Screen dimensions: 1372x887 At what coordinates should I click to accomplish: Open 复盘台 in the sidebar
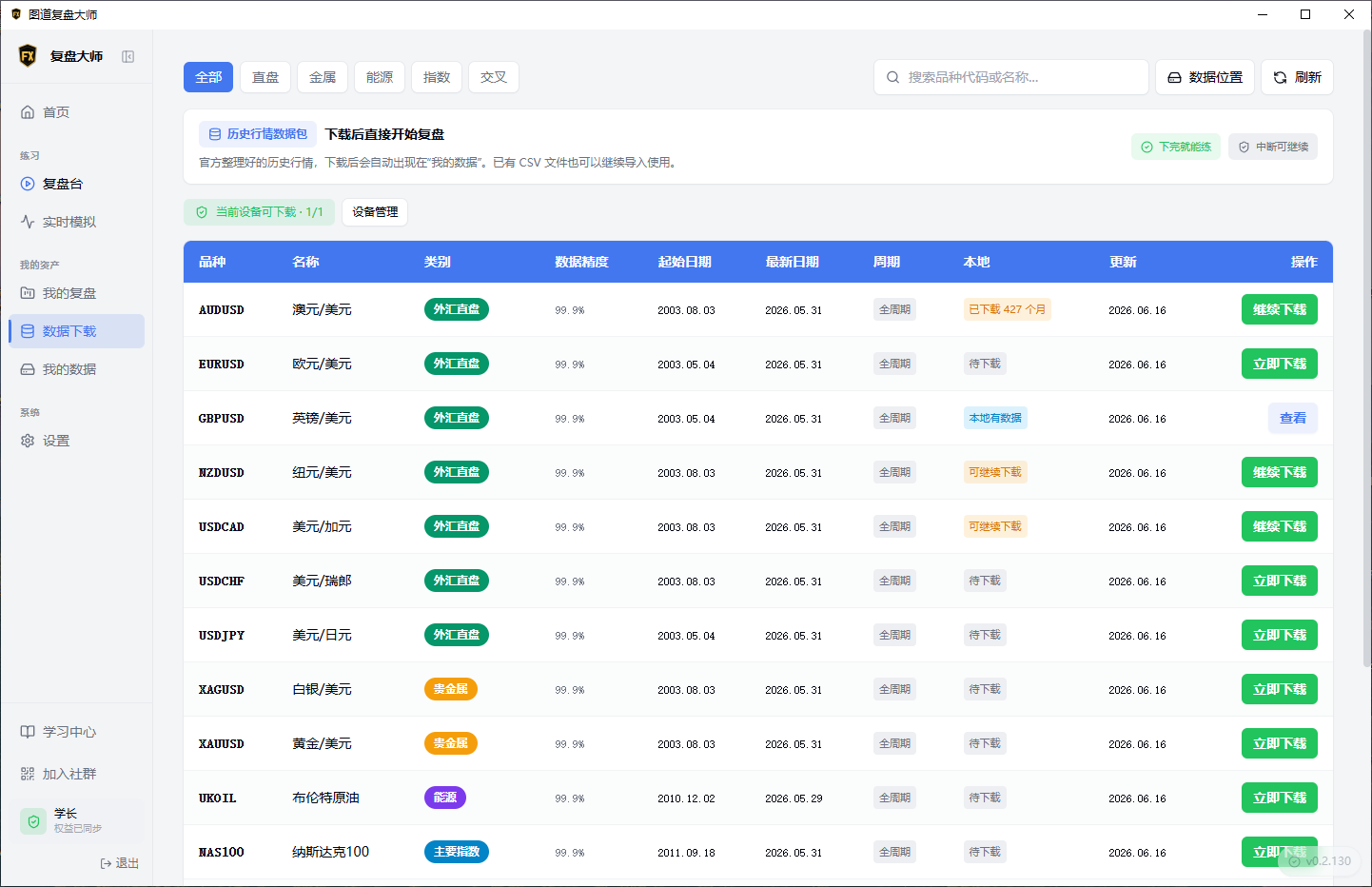[76, 184]
